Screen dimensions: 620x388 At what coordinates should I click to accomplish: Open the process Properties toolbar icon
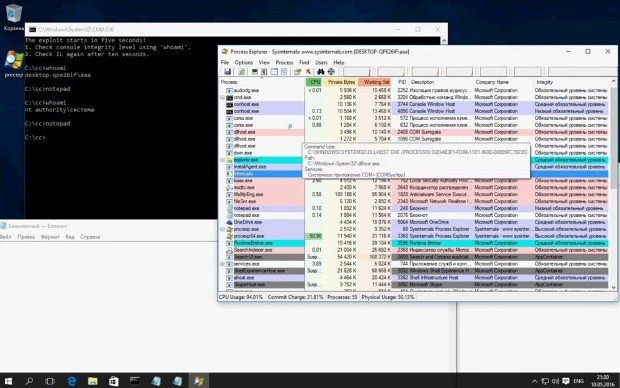[x=297, y=72]
